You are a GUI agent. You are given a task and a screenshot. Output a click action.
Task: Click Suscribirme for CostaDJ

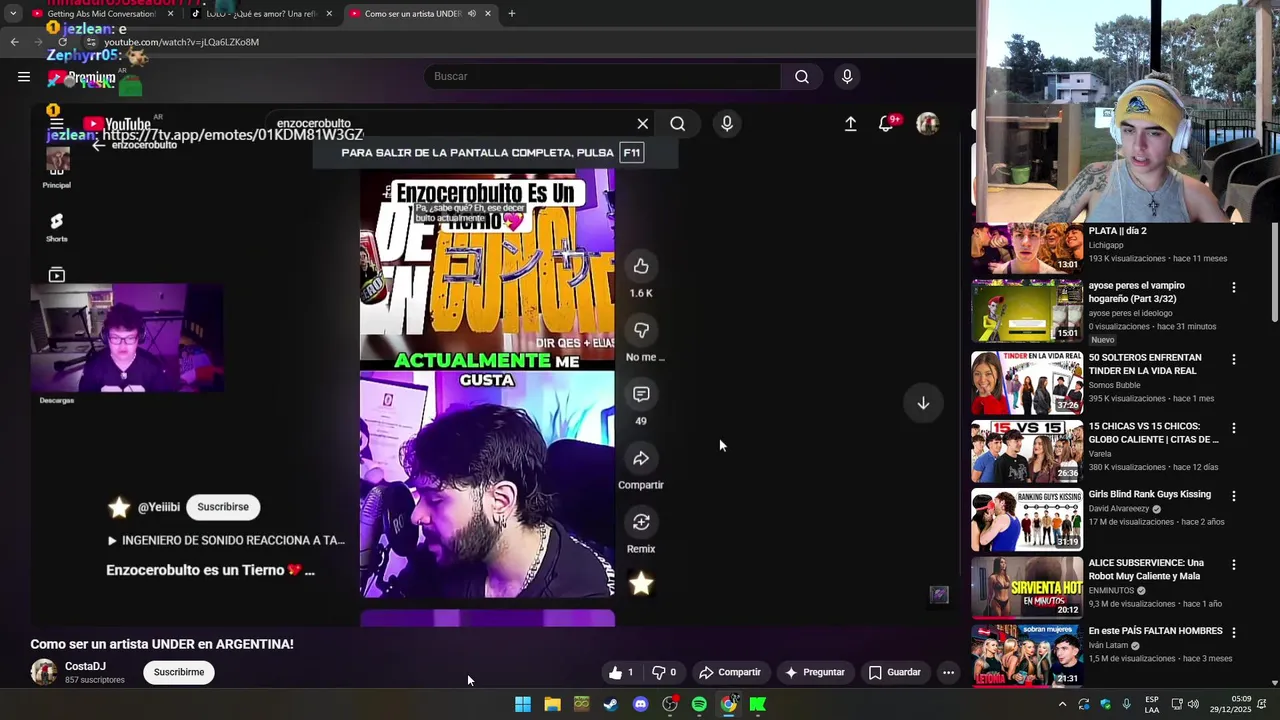(x=179, y=672)
